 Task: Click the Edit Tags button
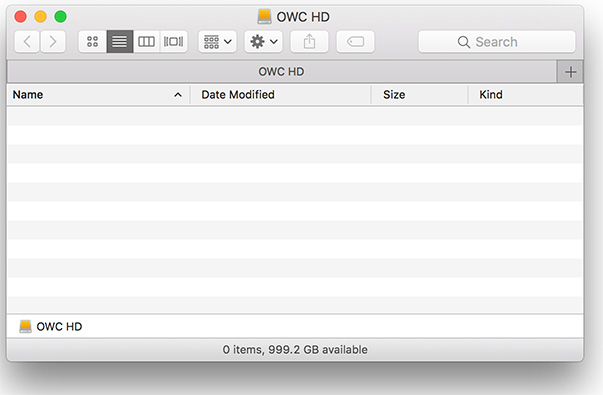[x=355, y=42]
